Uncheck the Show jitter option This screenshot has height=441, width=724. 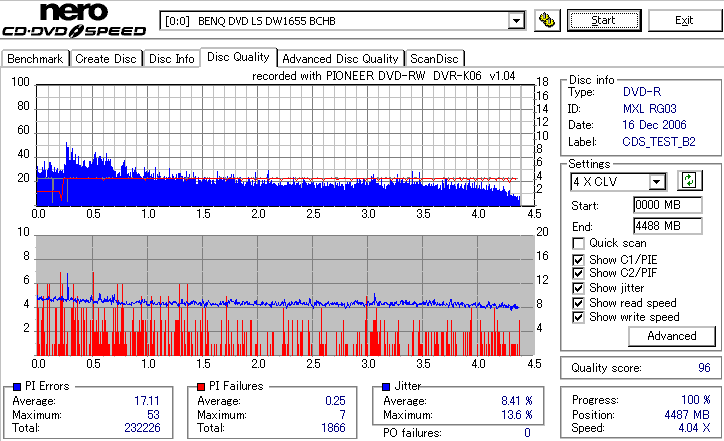(x=578, y=288)
